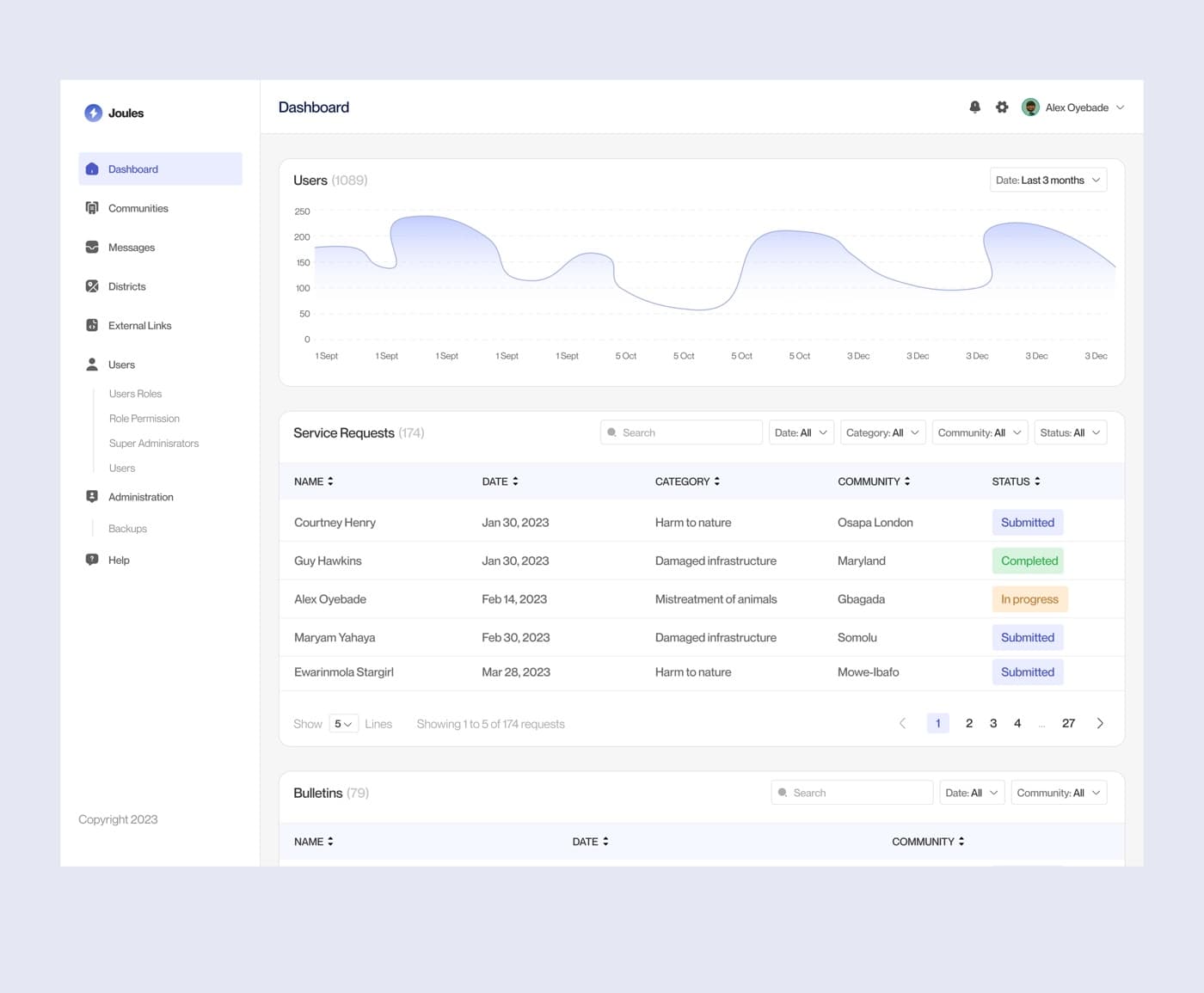Sort Service Requests by Category arrows
The image size is (1204, 993).
pos(717,481)
